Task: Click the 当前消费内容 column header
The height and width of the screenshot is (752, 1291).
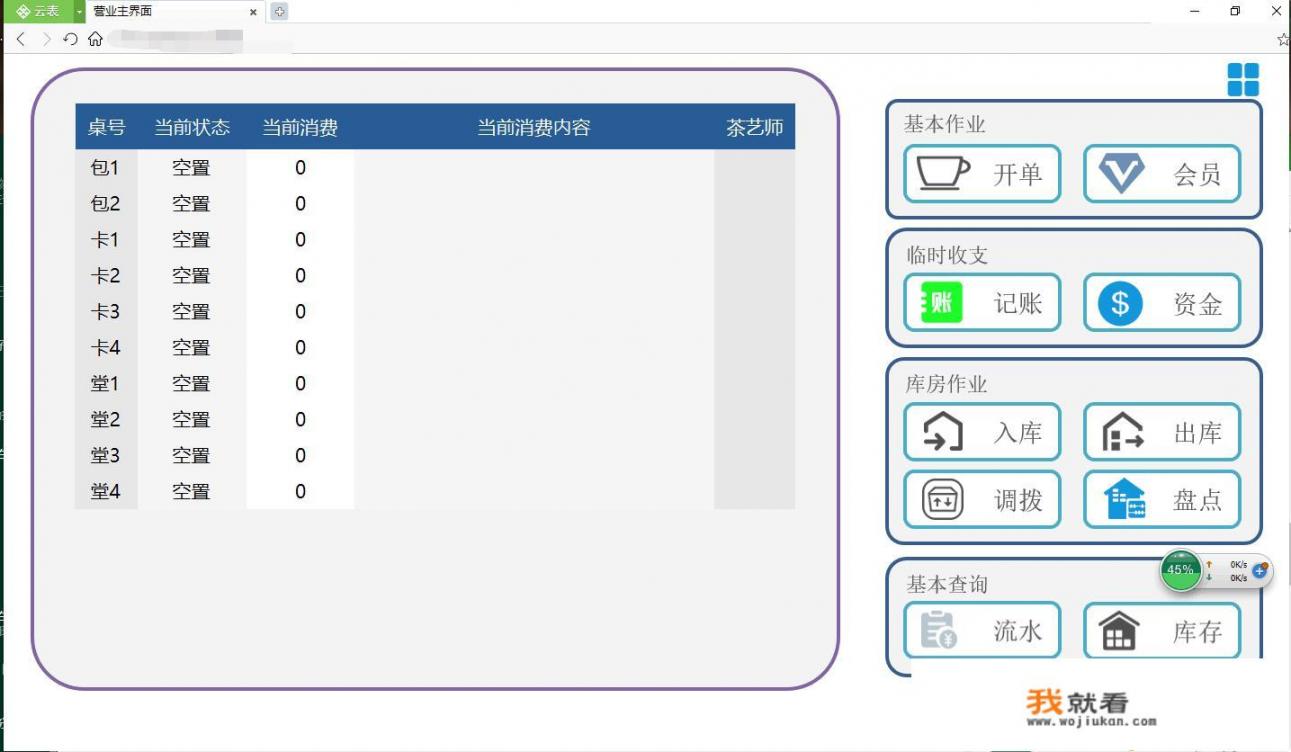Action: tap(534, 127)
